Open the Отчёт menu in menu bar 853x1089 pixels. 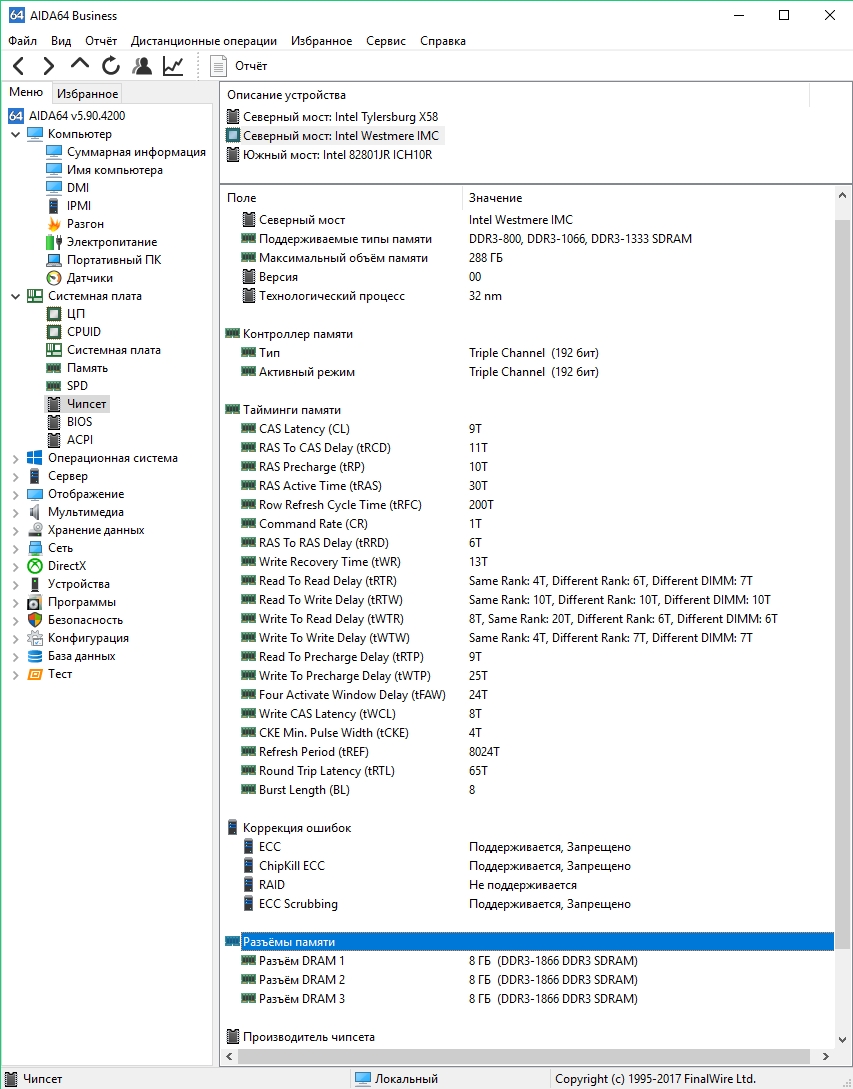(x=101, y=41)
